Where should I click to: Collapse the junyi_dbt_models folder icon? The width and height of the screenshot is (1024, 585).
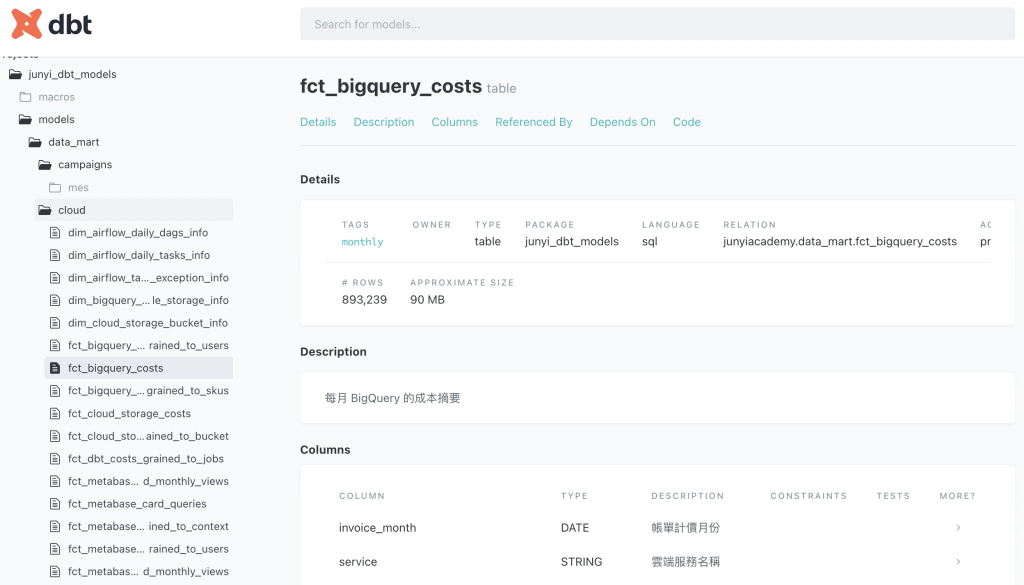click(x=15, y=74)
